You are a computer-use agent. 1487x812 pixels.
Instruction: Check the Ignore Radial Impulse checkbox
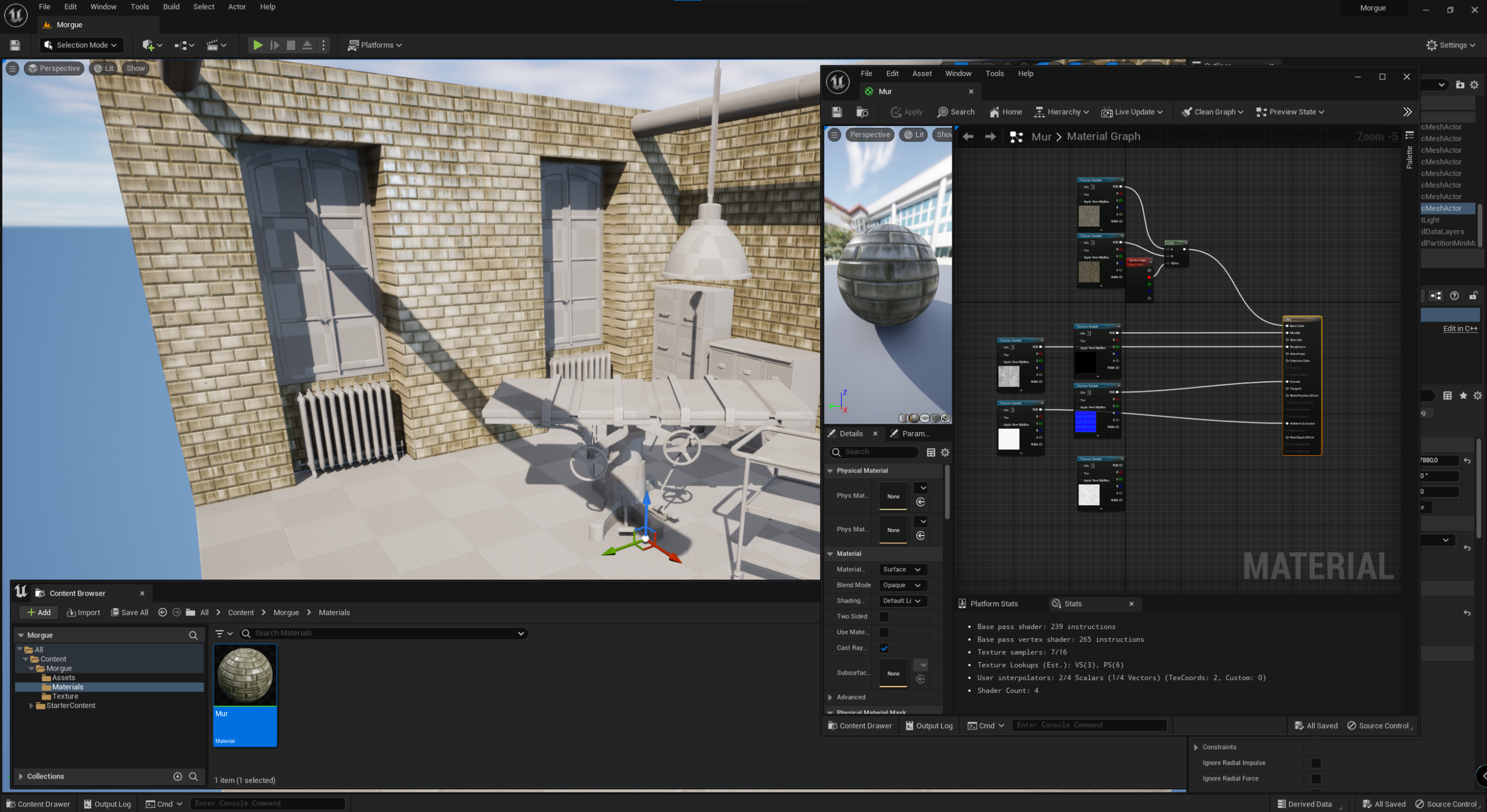(x=1316, y=763)
